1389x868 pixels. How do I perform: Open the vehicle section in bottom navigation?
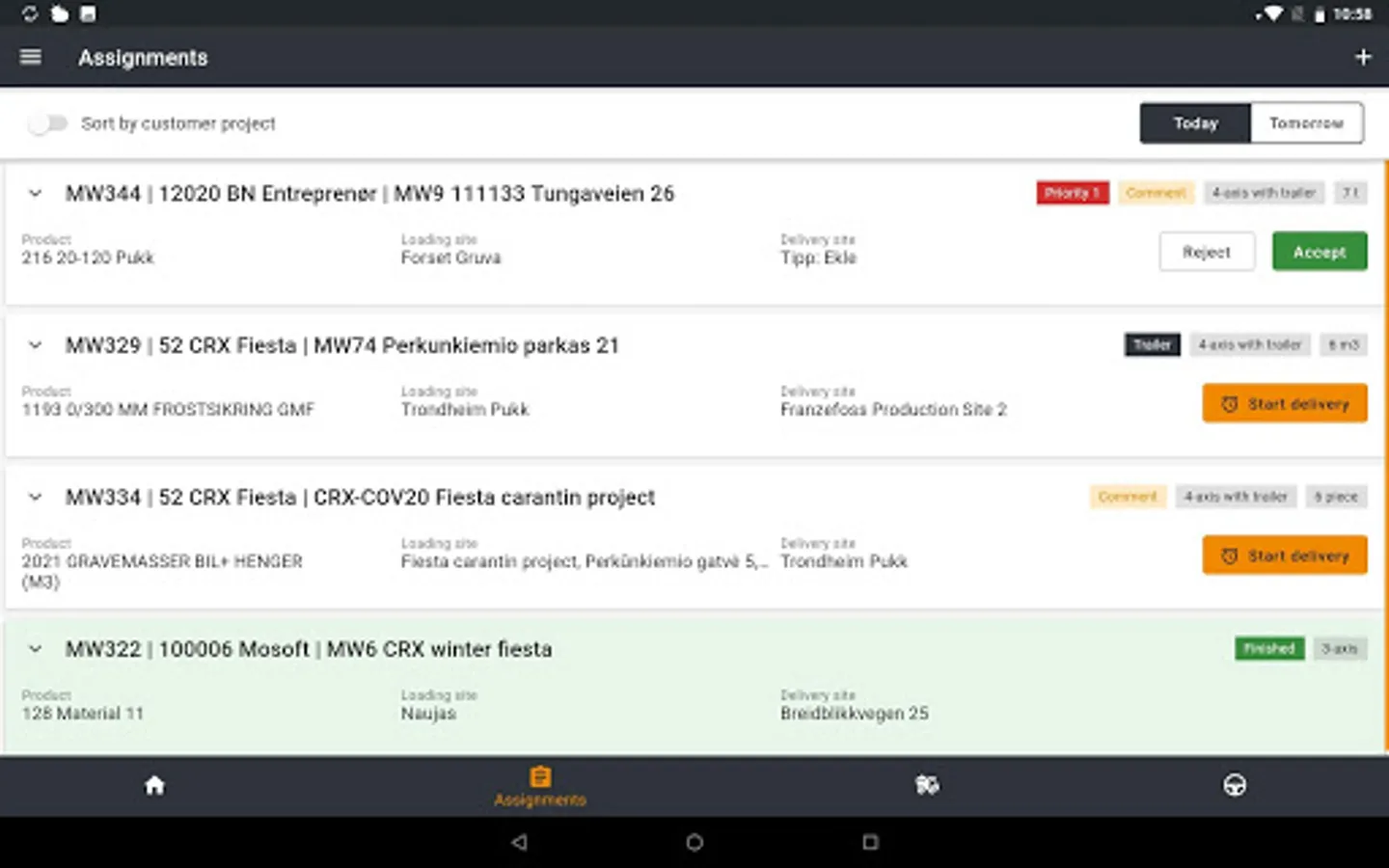pos(926,785)
